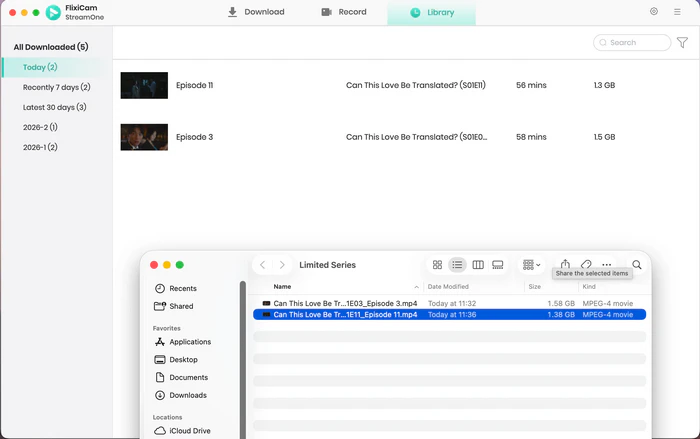Open Finder more actions ellipsis menu

[x=606, y=265]
